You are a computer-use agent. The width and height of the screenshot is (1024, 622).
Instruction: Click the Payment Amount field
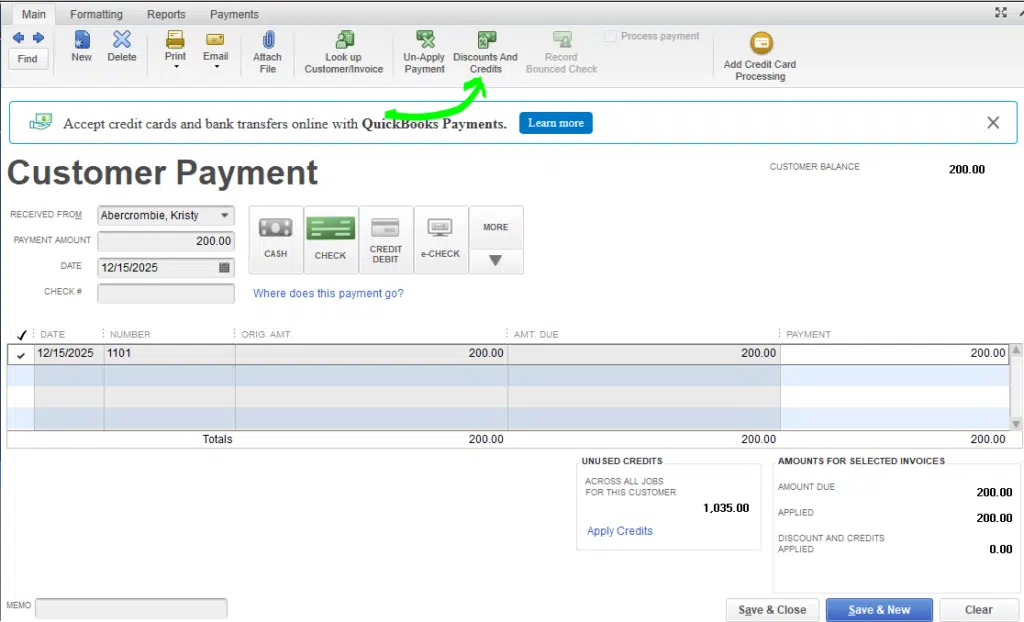(x=166, y=241)
